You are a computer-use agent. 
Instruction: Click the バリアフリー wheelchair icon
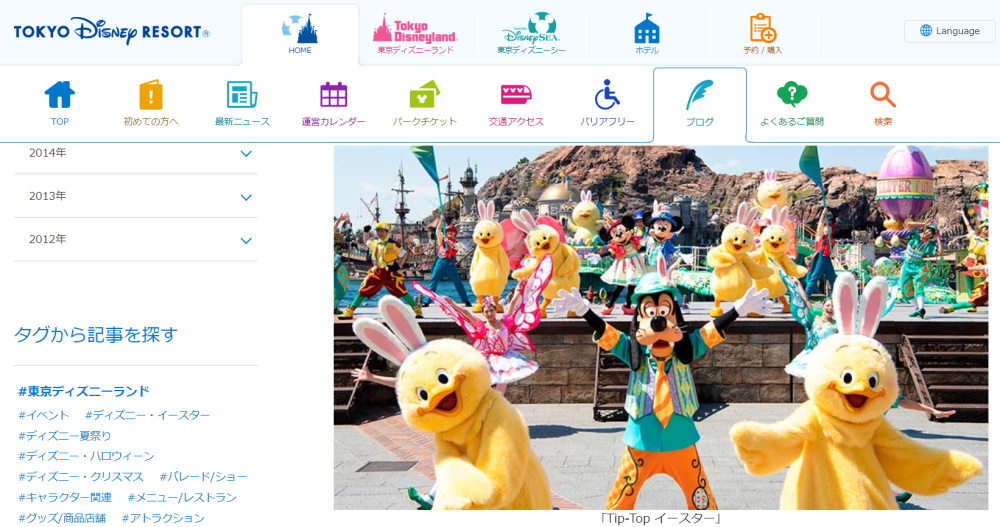tap(607, 94)
